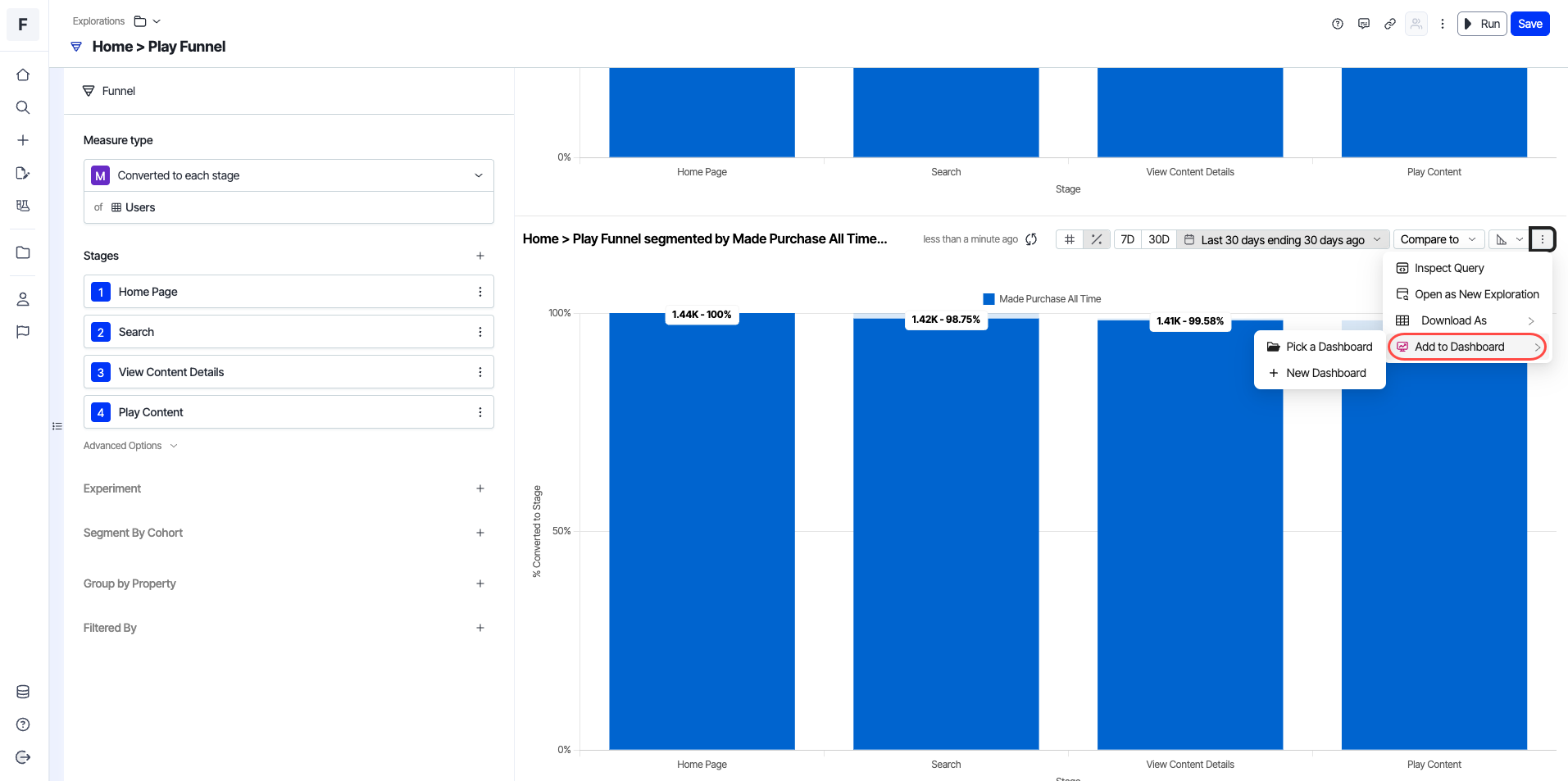1568x781 pixels.
Task: Click the segmented chart title text
Action: pos(705,238)
